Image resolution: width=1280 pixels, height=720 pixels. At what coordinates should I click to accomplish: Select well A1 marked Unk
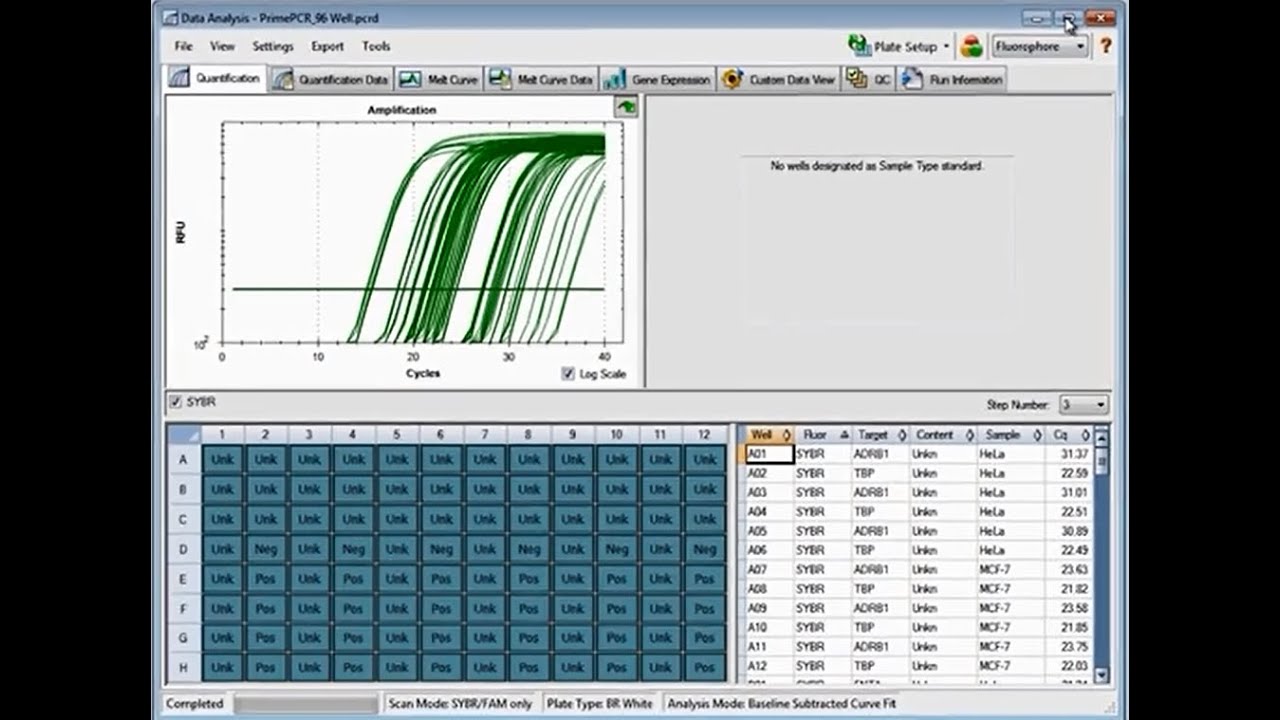tap(222, 460)
